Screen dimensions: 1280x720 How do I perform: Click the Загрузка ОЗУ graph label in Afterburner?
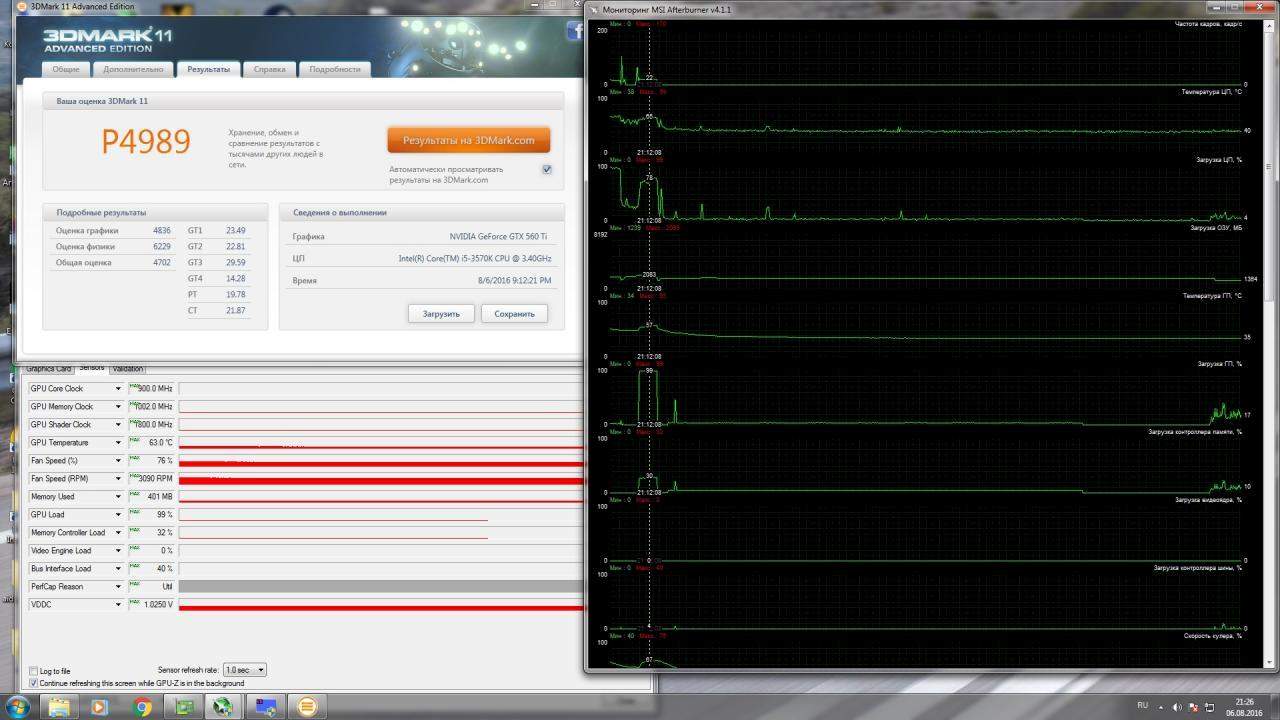coord(1216,228)
